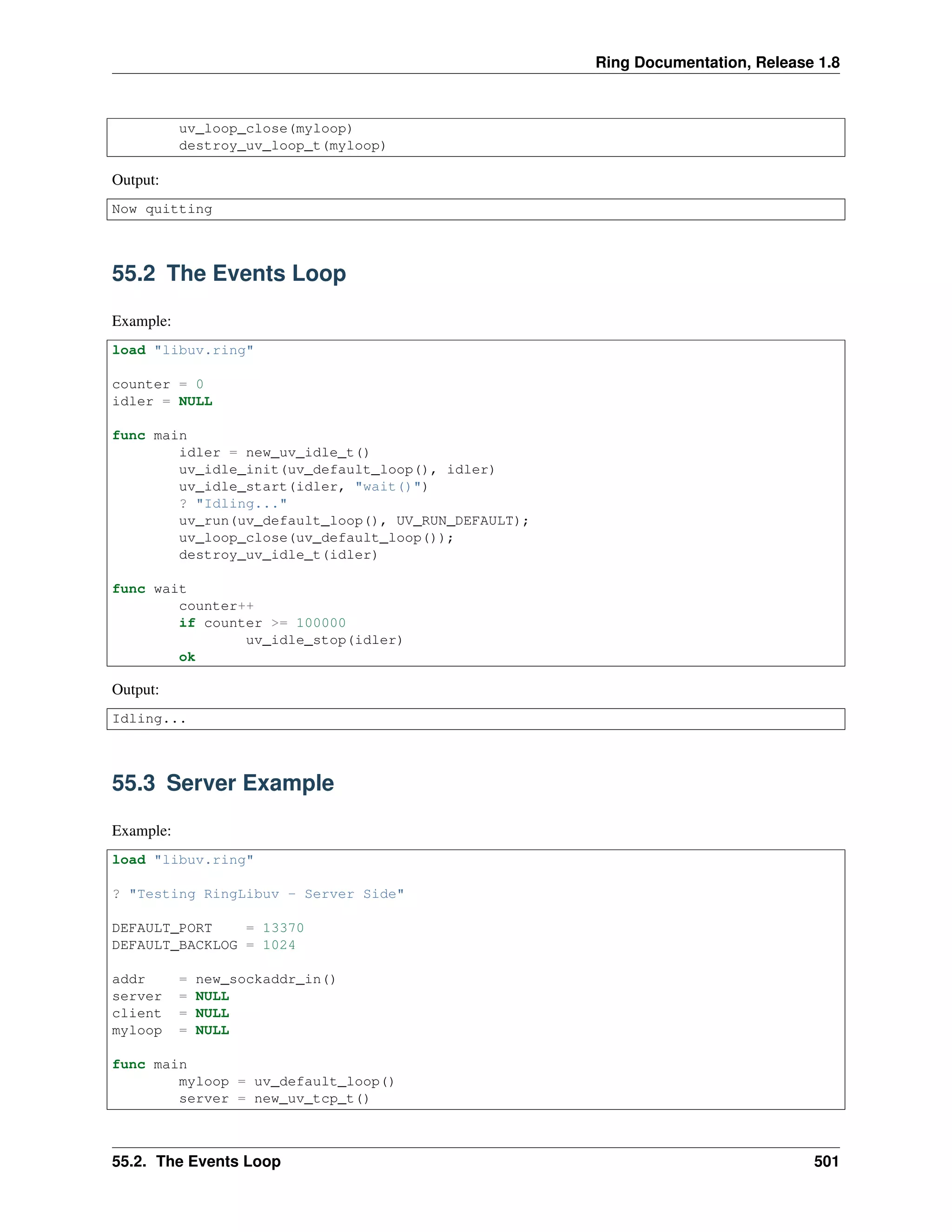The width and height of the screenshot is (952, 1232).
Task: Click the Now quitting output box
Action: (x=162, y=209)
